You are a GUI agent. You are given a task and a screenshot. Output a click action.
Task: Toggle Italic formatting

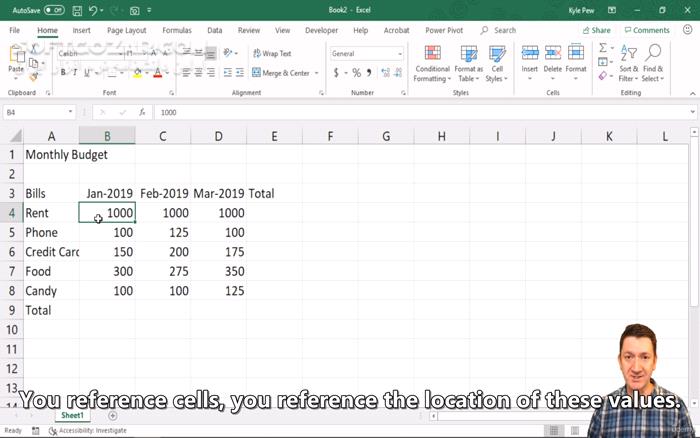[75, 72]
